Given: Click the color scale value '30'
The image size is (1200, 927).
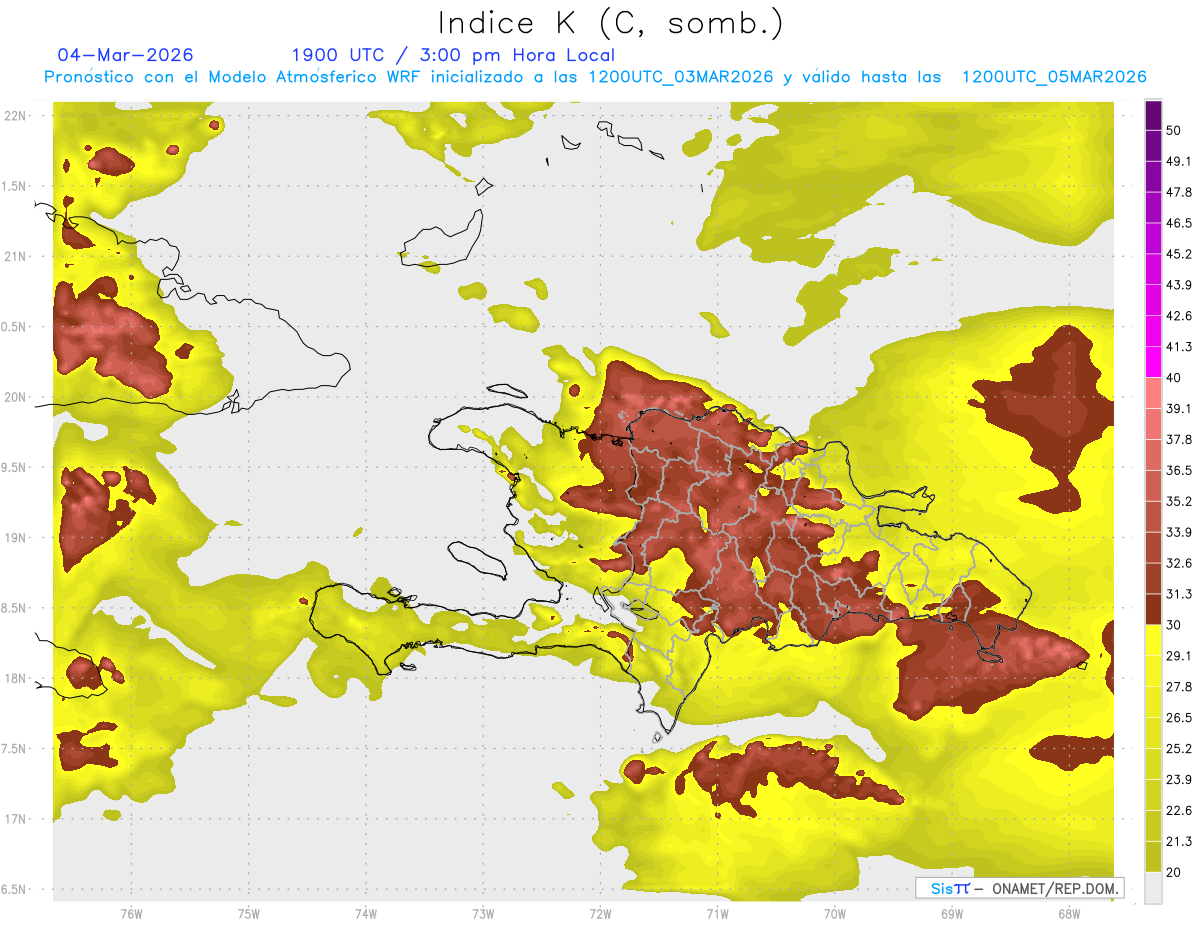Looking at the screenshot, I should pyautogui.click(x=1175, y=625).
